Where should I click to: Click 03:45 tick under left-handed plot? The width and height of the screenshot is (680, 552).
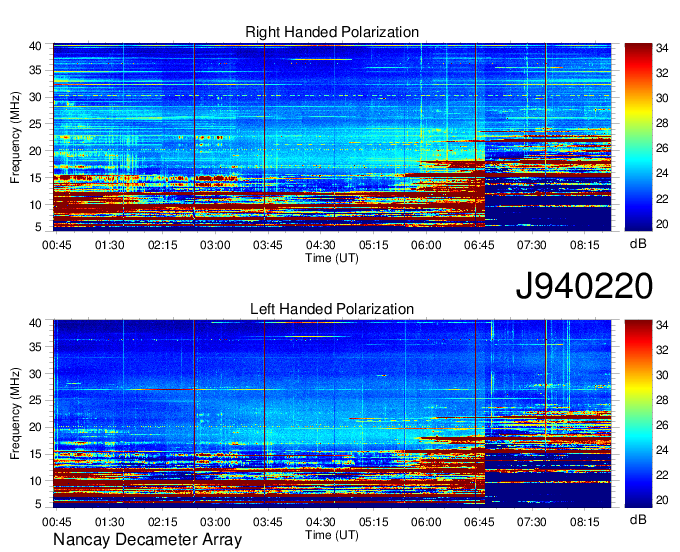[x=268, y=522]
